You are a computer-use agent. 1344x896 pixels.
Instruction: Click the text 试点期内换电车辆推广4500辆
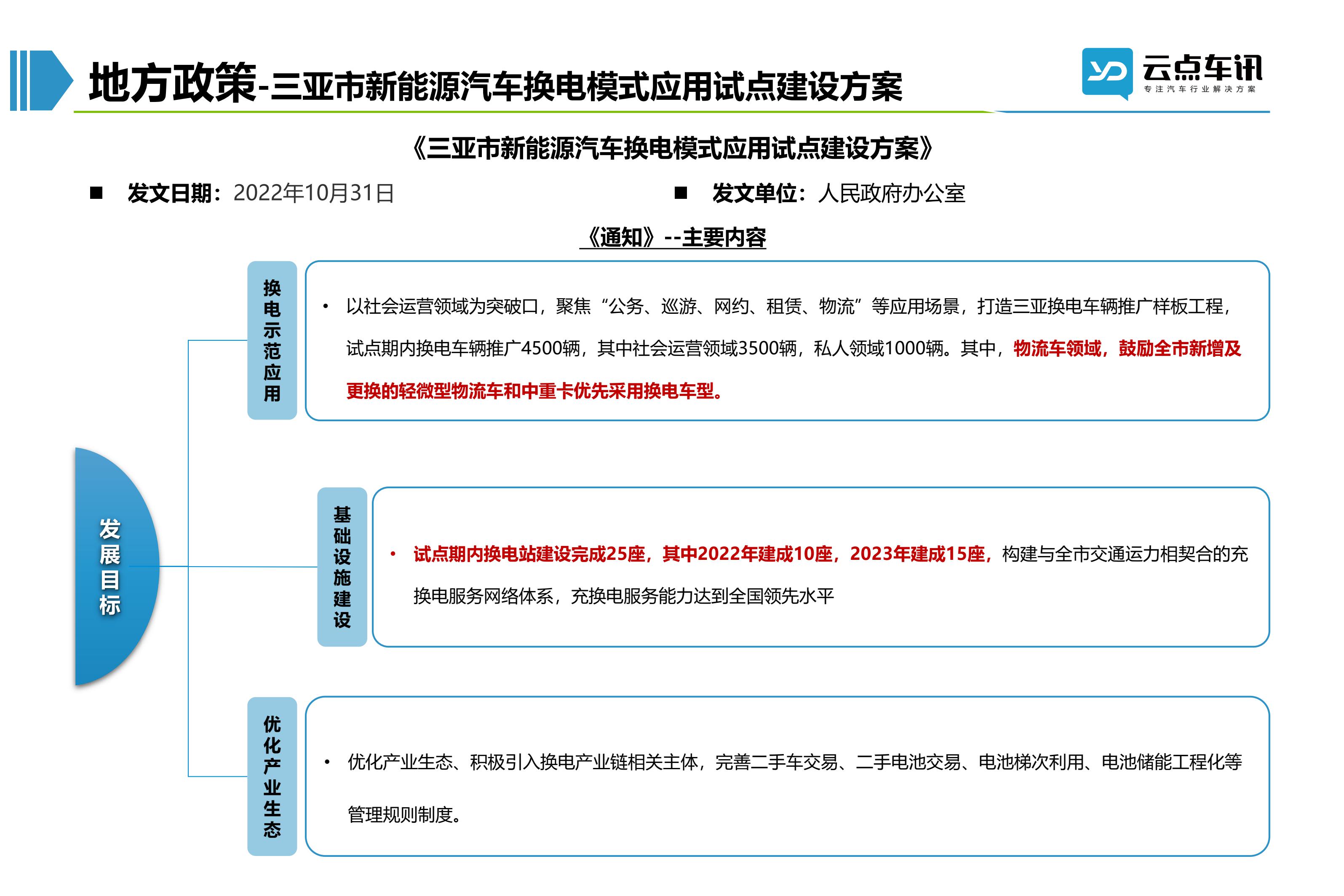pyautogui.click(x=463, y=348)
